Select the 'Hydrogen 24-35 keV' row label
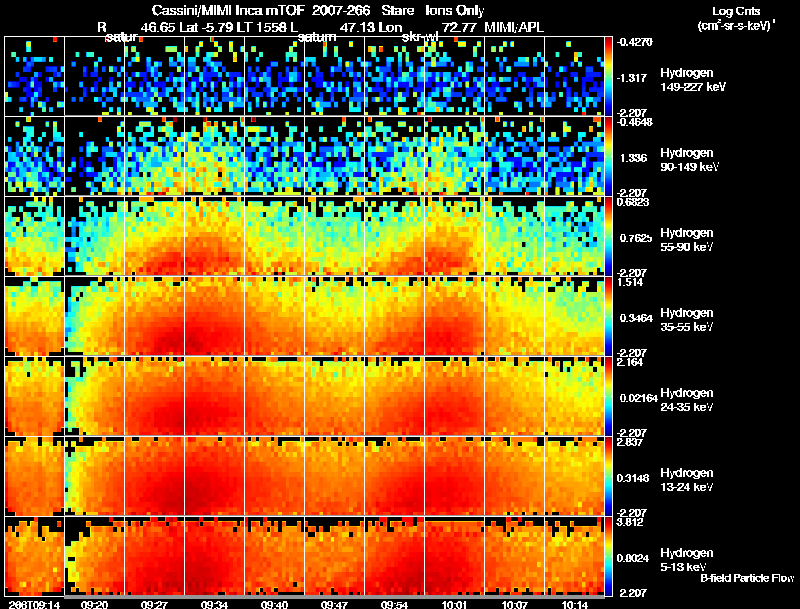The width and height of the screenshot is (800, 609). tap(687, 400)
